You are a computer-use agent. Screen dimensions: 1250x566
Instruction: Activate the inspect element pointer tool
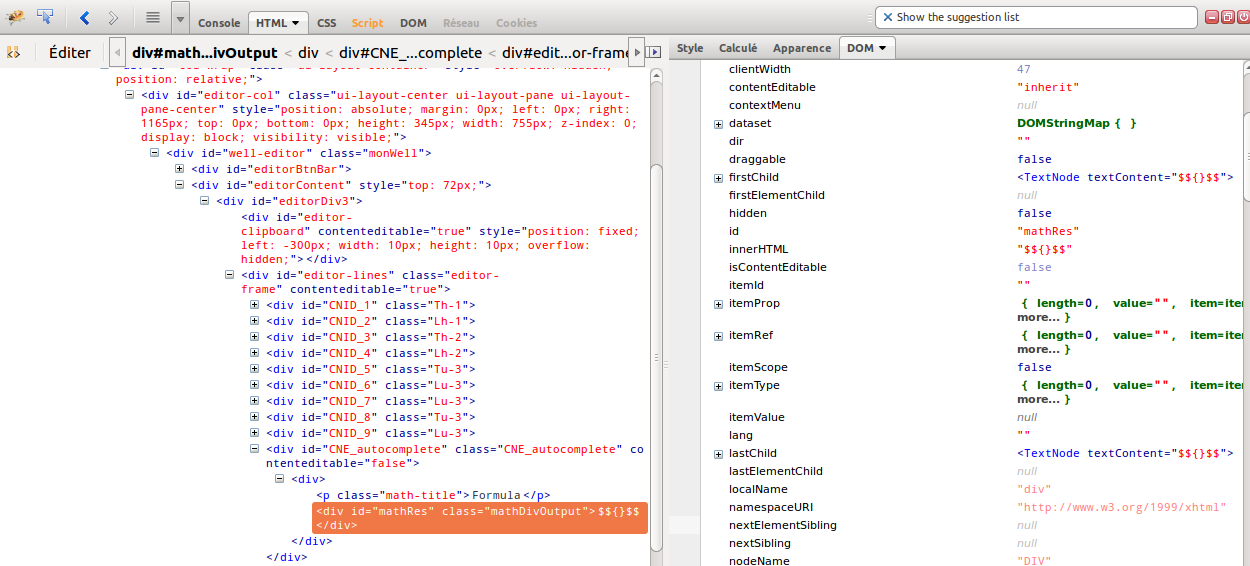[46, 17]
